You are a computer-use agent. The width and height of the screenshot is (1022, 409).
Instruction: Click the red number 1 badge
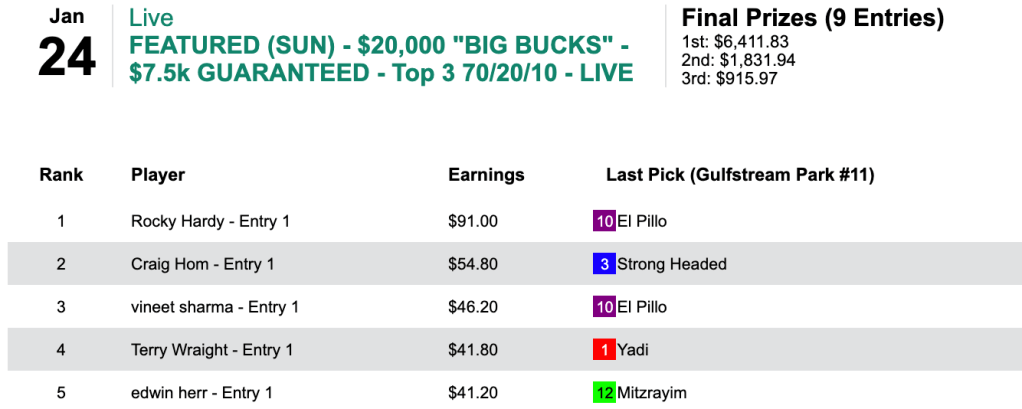pos(604,350)
